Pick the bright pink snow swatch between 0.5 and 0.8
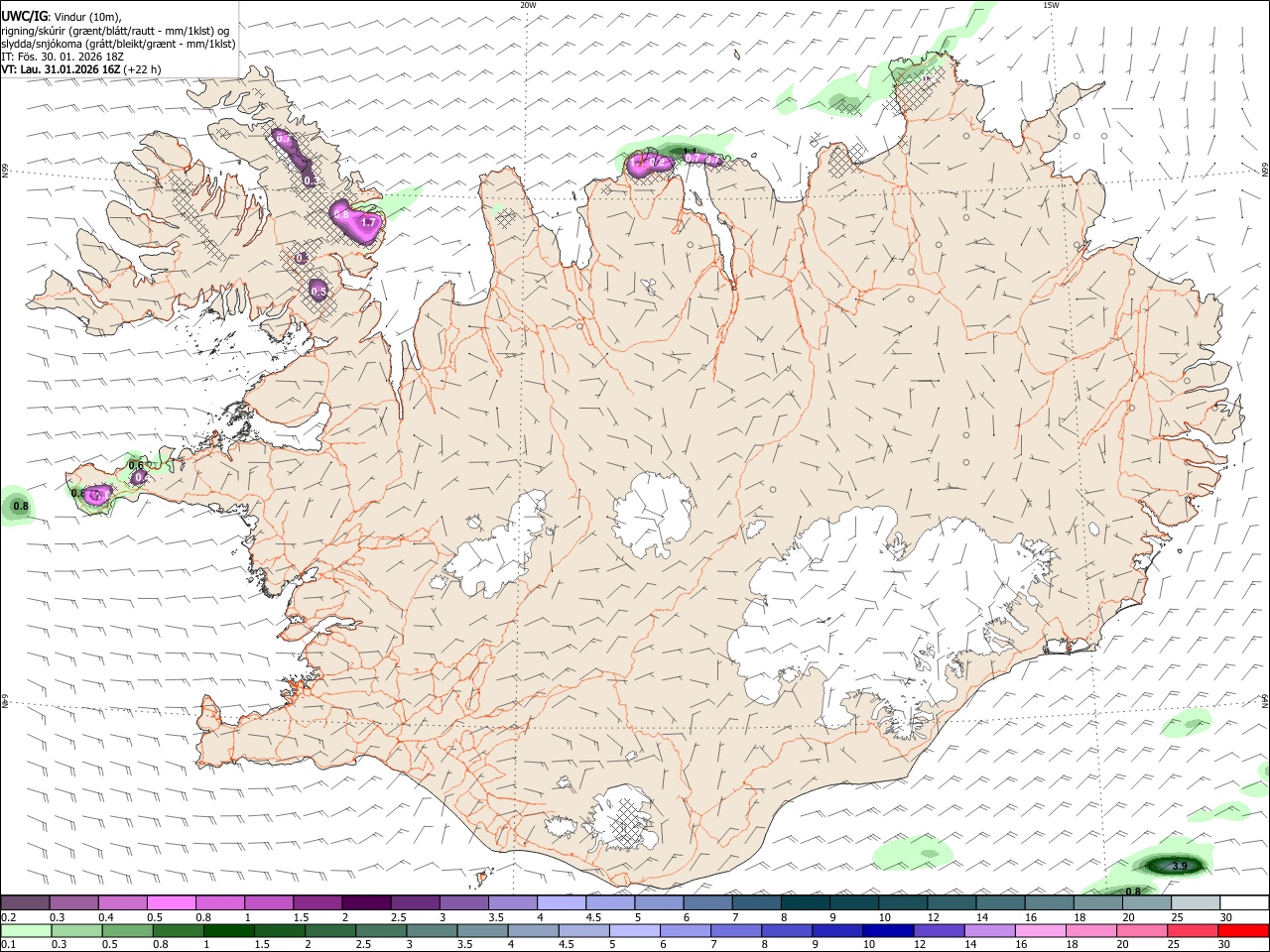The width and height of the screenshot is (1270, 952). click(172, 902)
